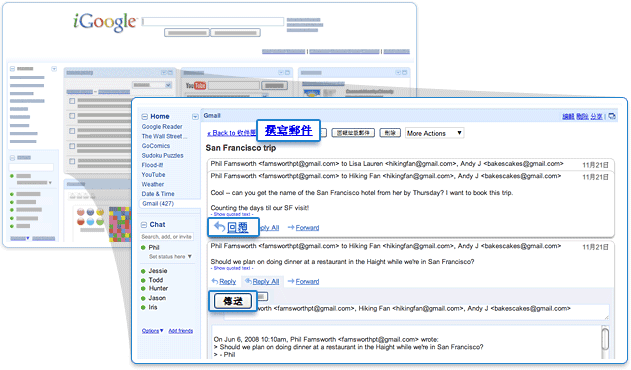Open the Home tab dropdown arrow
The image size is (631, 370).
point(195,117)
